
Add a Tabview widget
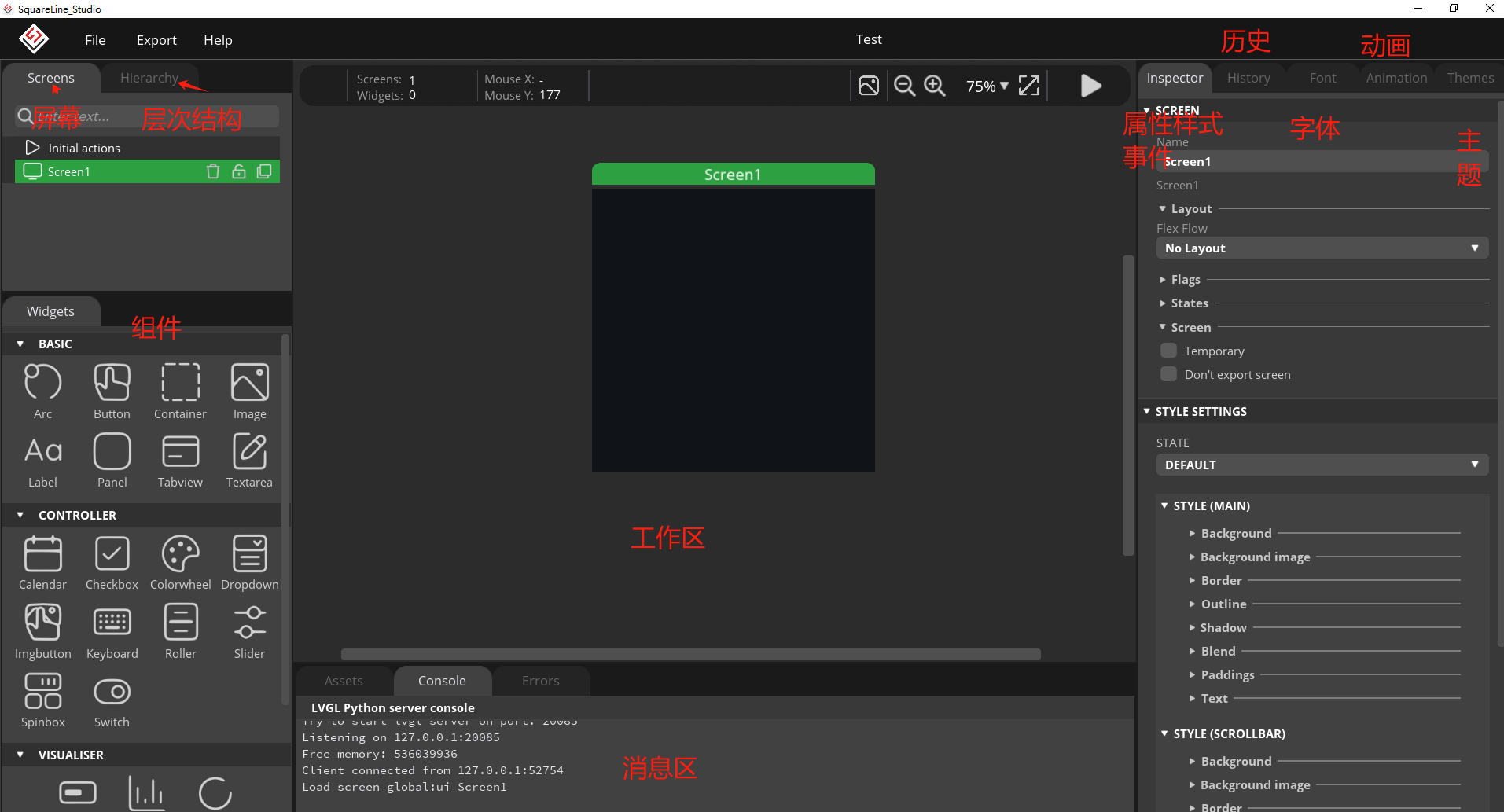pyautogui.click(x=180, y=460)
